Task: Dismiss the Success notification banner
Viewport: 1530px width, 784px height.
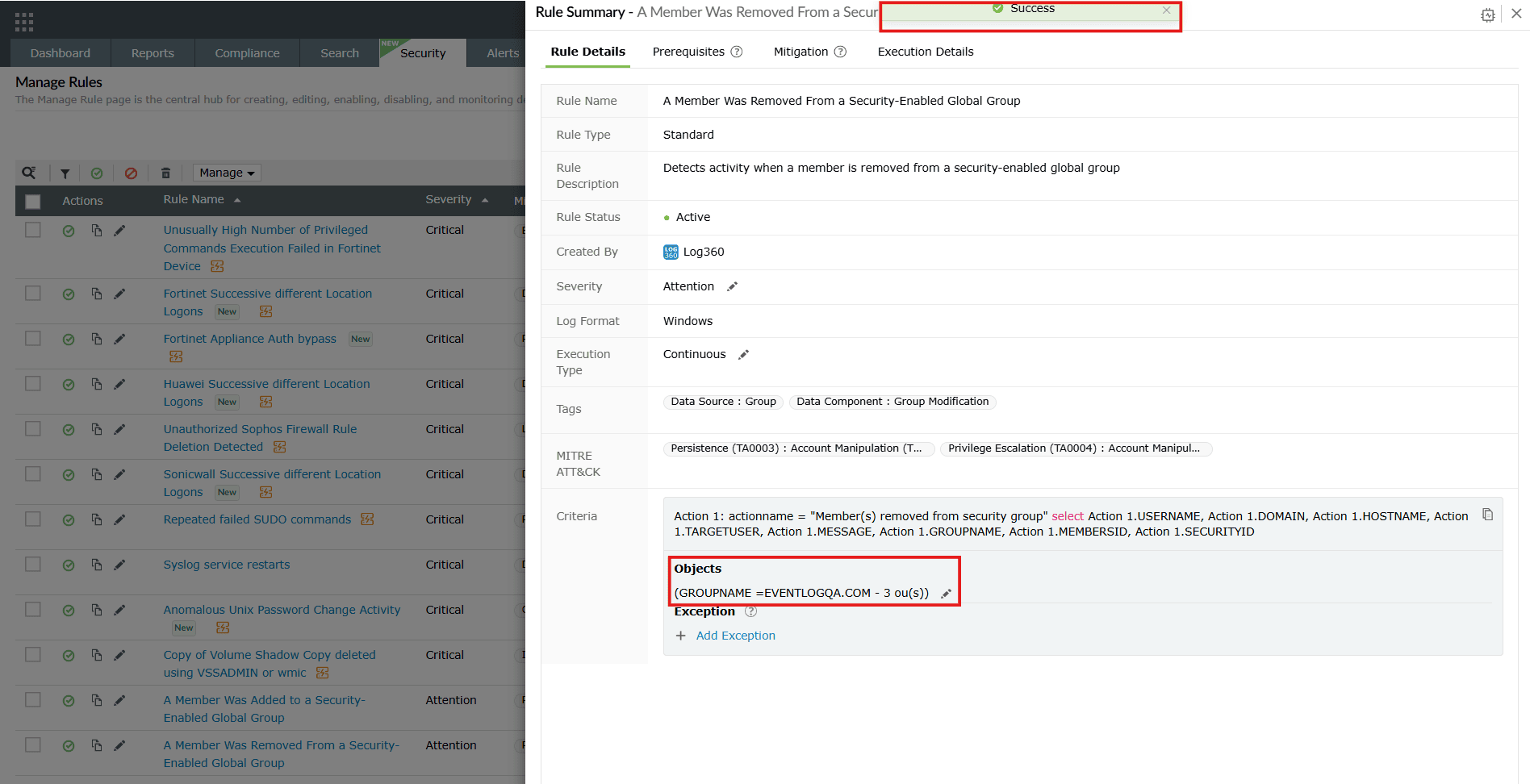Action: [x=1167, y=10]
